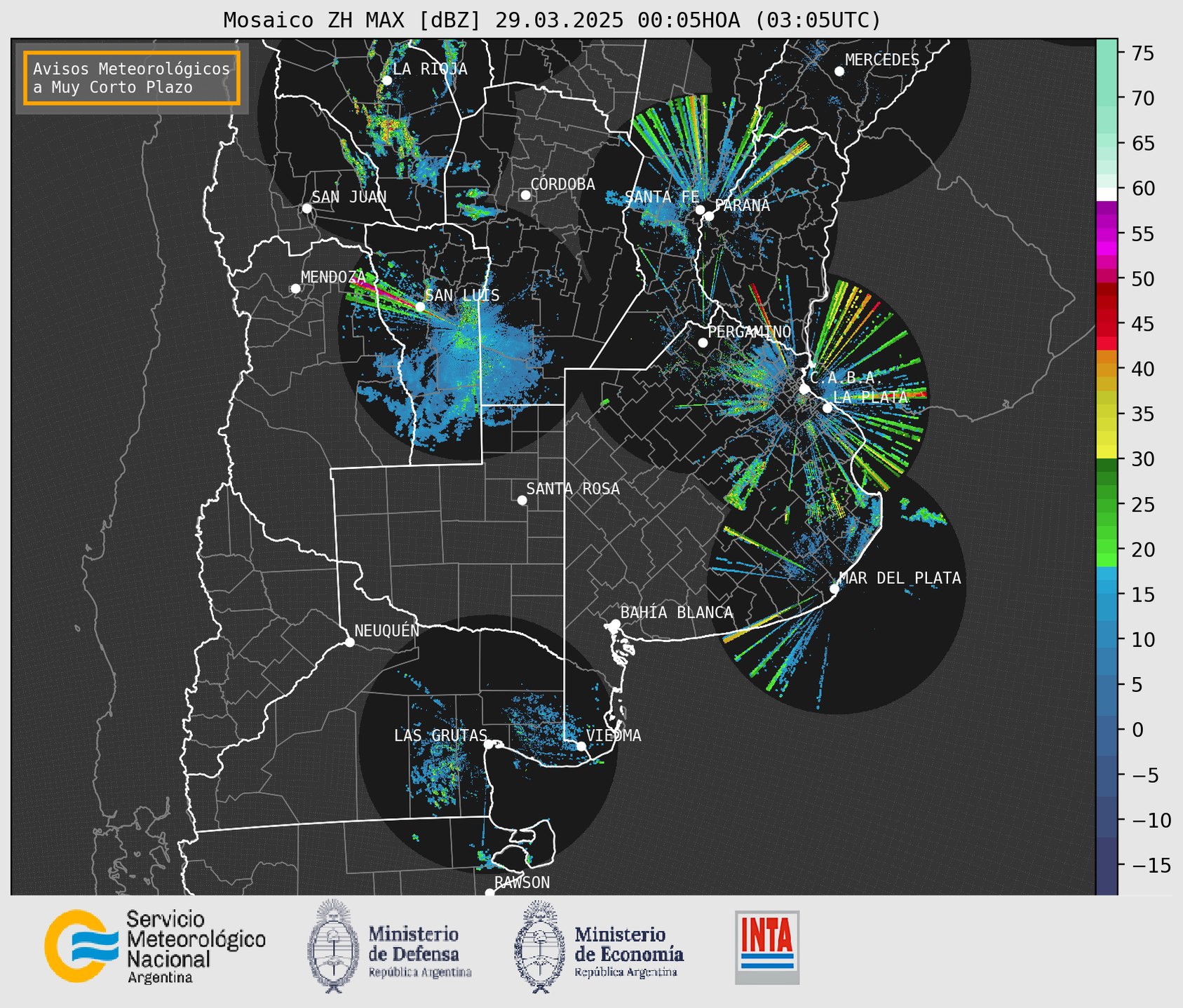Screen dimensions: 1183x1008
Task: Click the C.A.B.A. city marker
Action: 804,389
